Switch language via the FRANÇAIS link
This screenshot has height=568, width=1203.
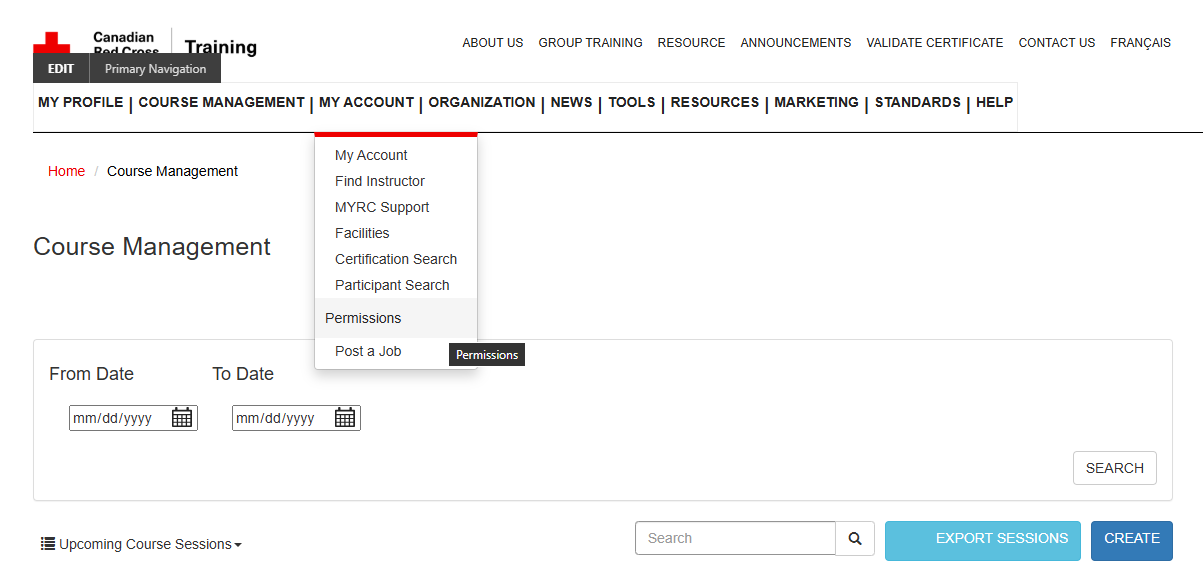tap(1140, 43)
